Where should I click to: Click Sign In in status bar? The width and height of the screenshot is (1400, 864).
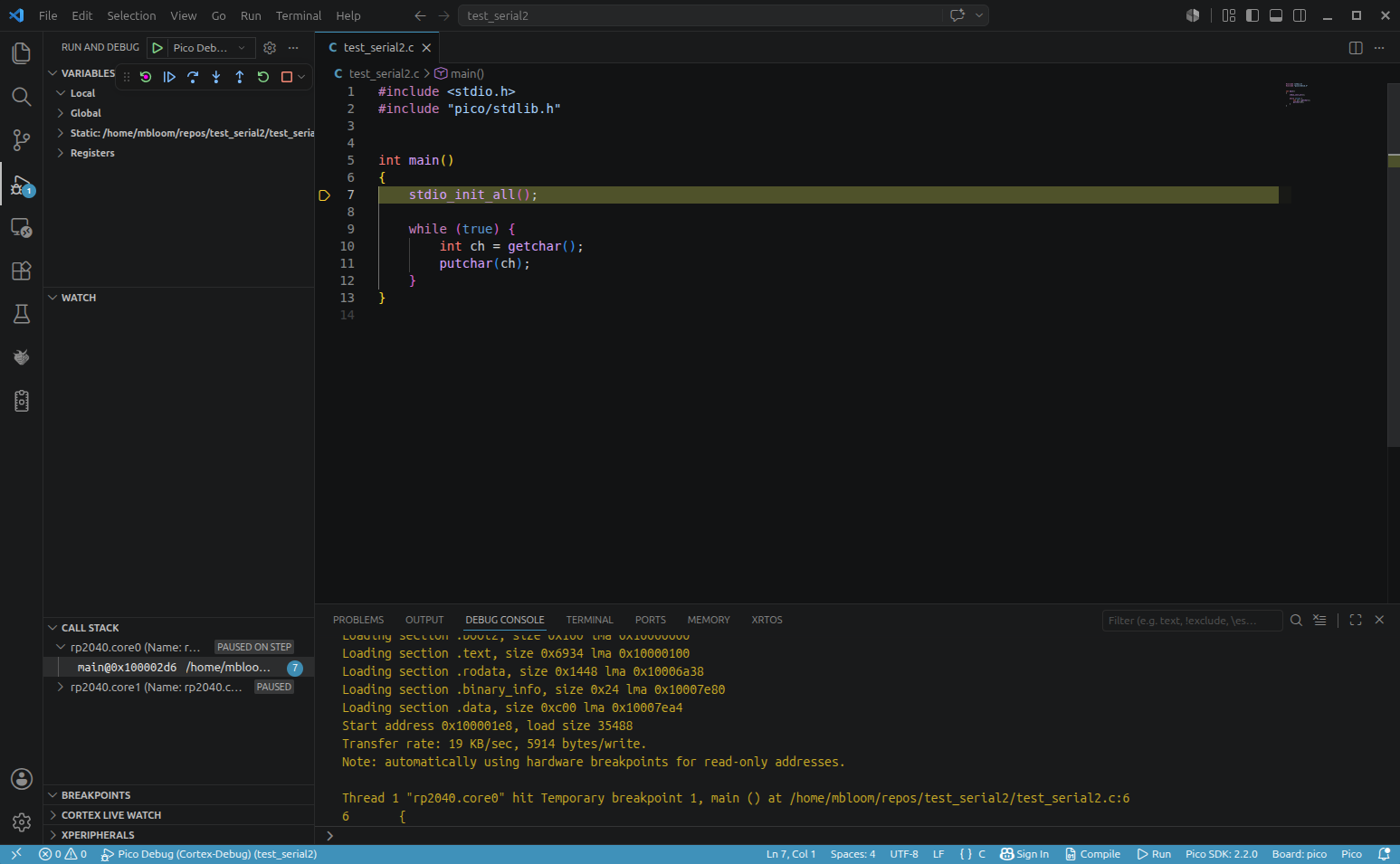tap(1024, 854)
